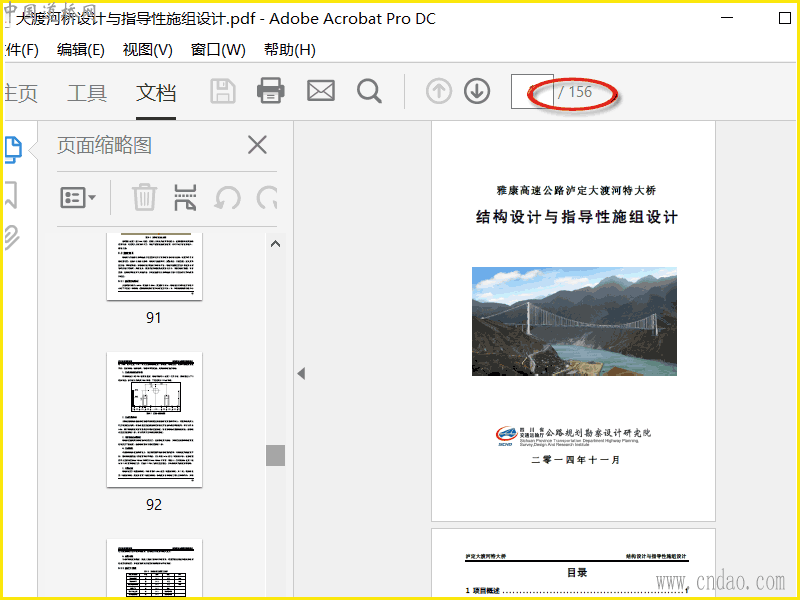Select the 文档 tab
800x600 pixels.
[x=156, y=93]
